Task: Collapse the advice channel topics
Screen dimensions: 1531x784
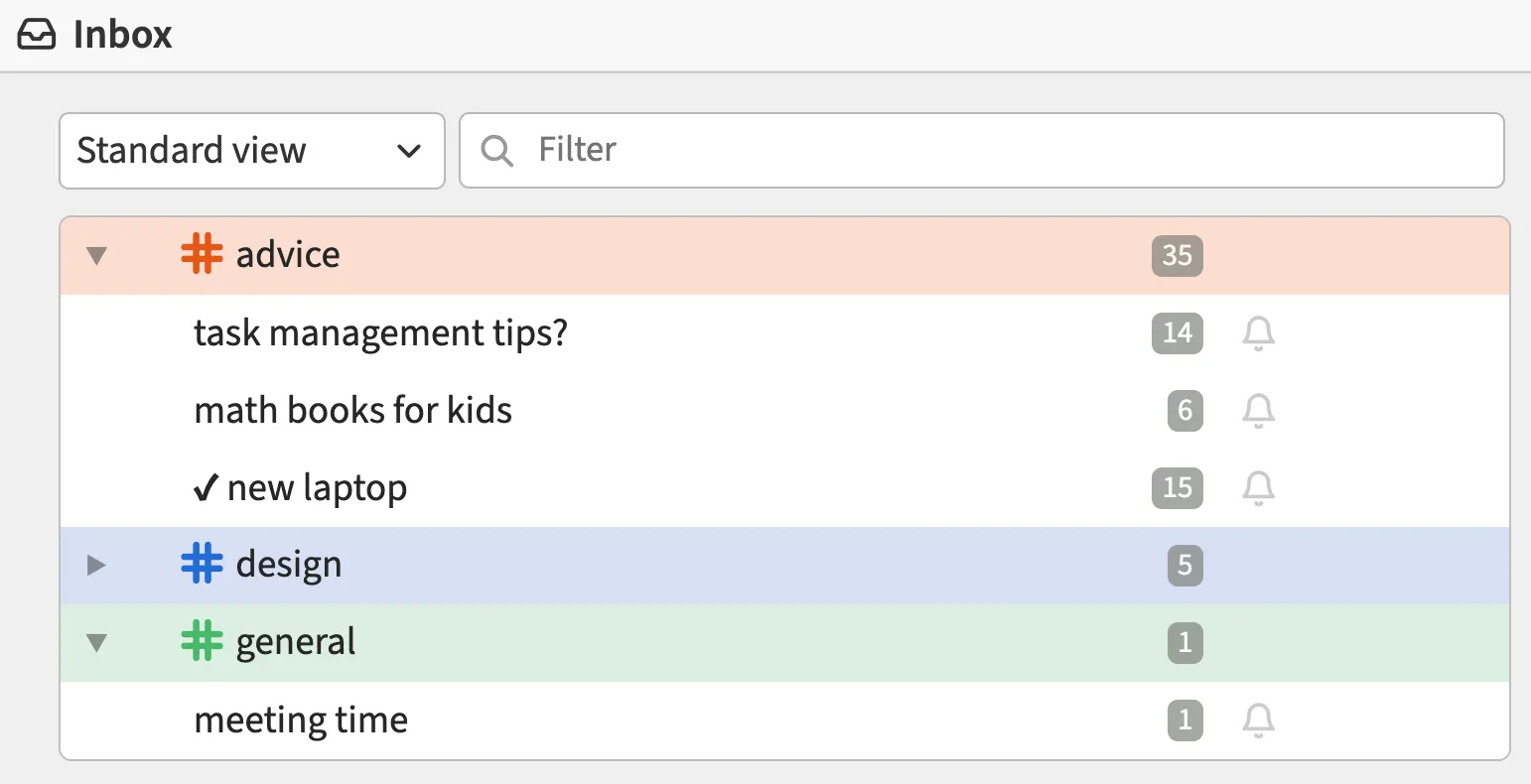Action: coord(96,256)
